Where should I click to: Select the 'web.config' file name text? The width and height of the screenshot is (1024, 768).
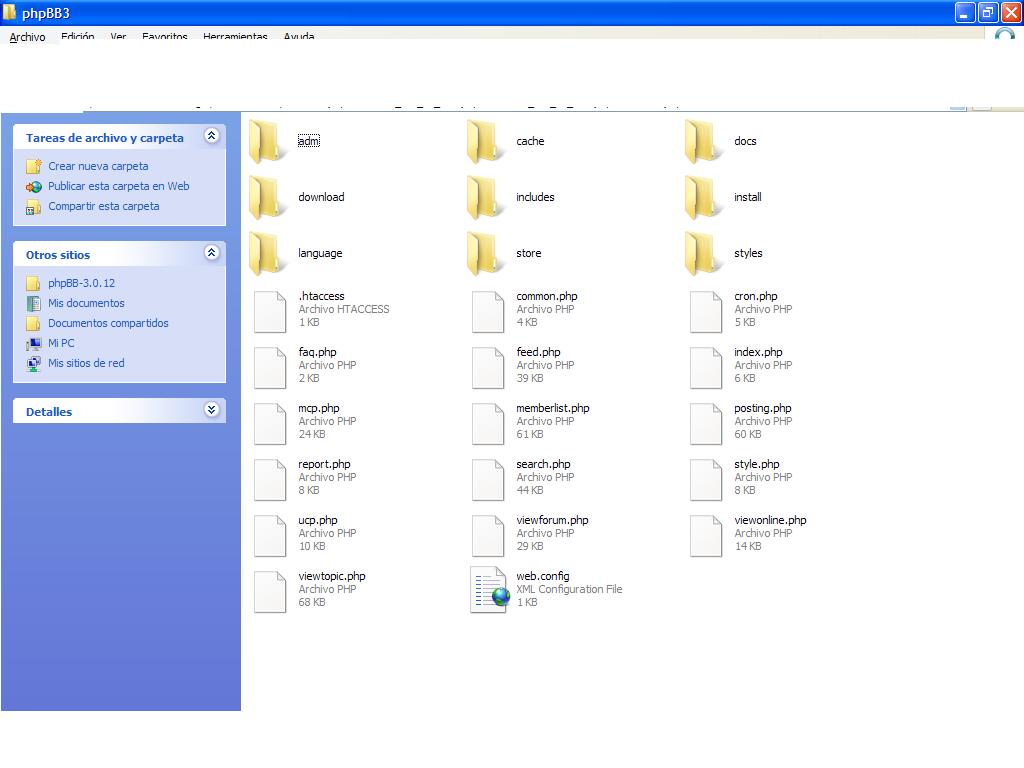pos(543,576)
